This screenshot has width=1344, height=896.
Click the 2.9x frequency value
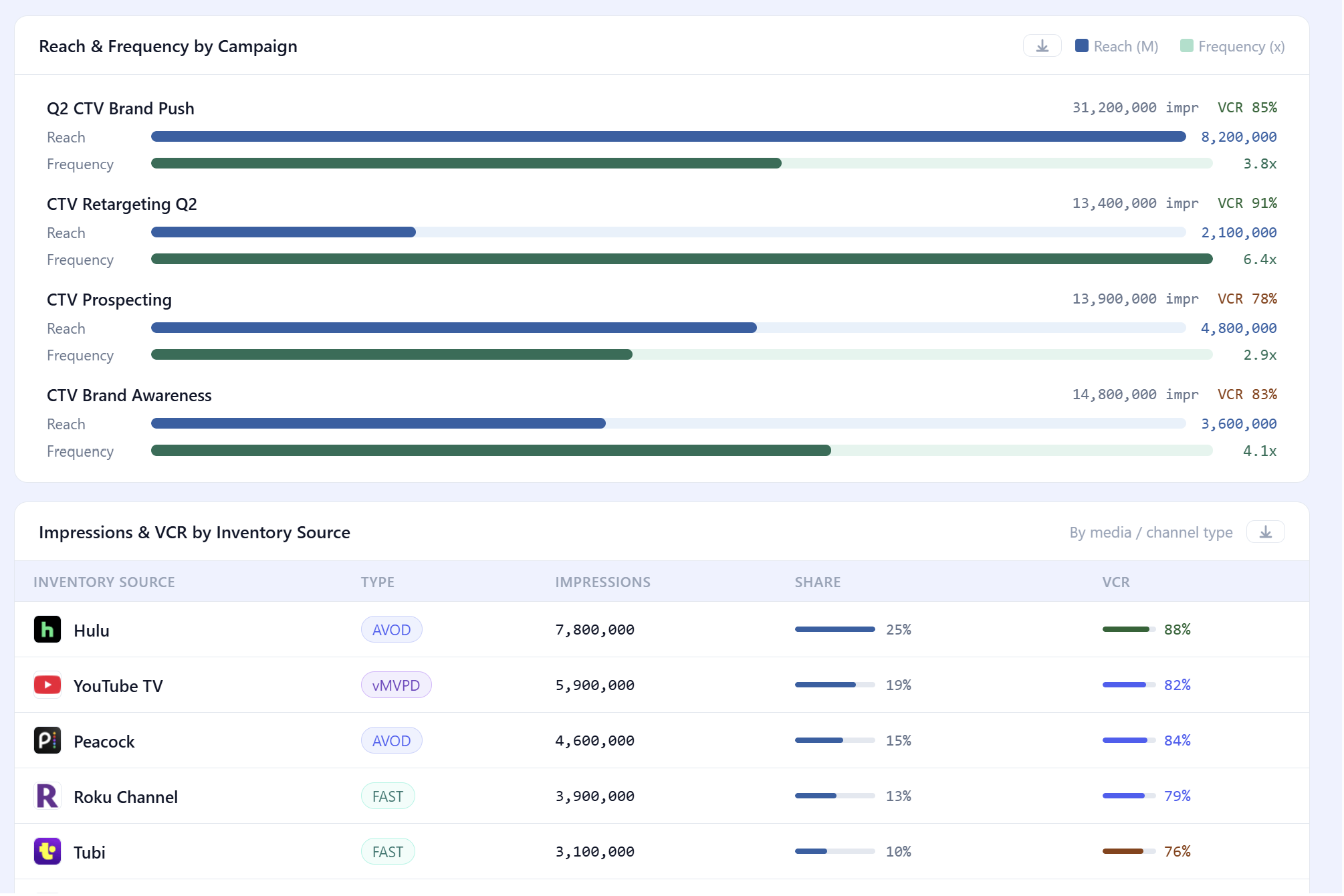click(1260, 355)
